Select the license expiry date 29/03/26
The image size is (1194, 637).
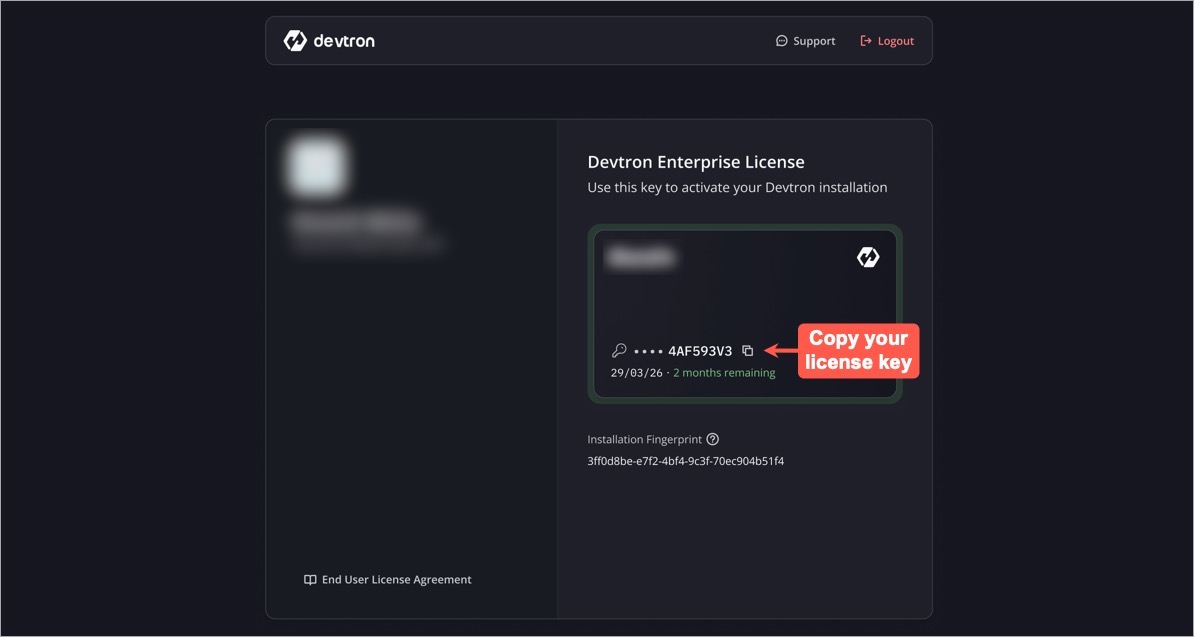(x=635, y=371)
